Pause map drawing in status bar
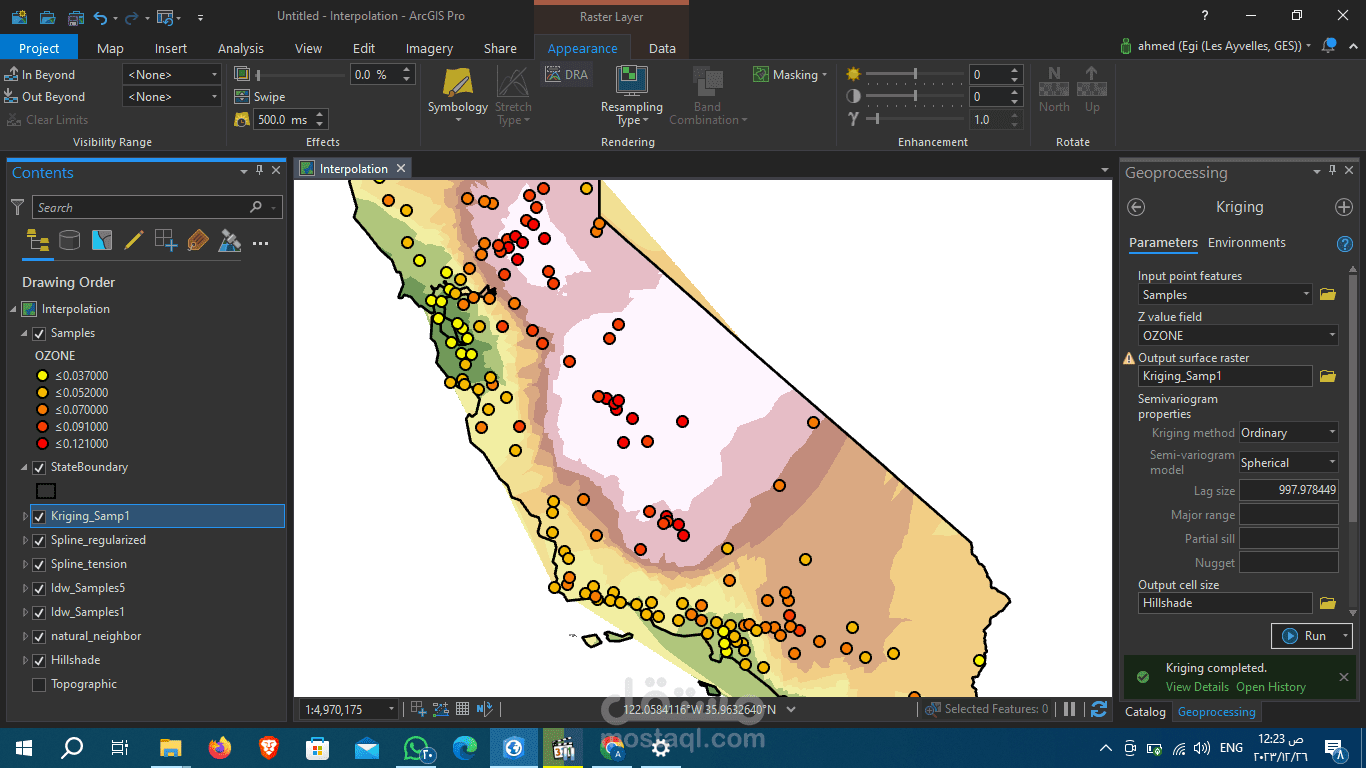The height and width of the screenshot is (768, 1366). [x=1070, y=709]
